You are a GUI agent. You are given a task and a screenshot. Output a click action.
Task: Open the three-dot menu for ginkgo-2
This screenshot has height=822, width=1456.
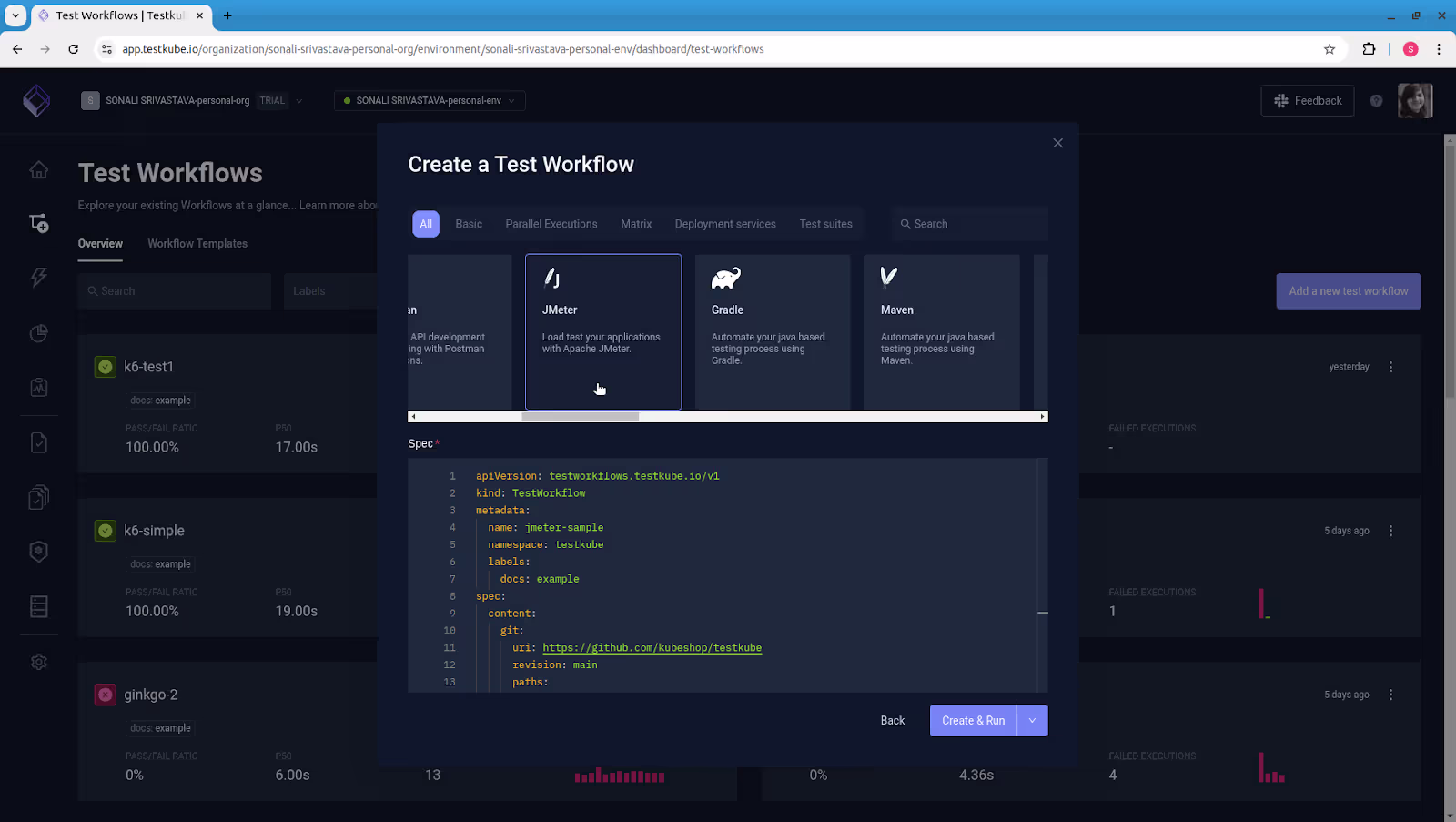[x=1390, y=695]
